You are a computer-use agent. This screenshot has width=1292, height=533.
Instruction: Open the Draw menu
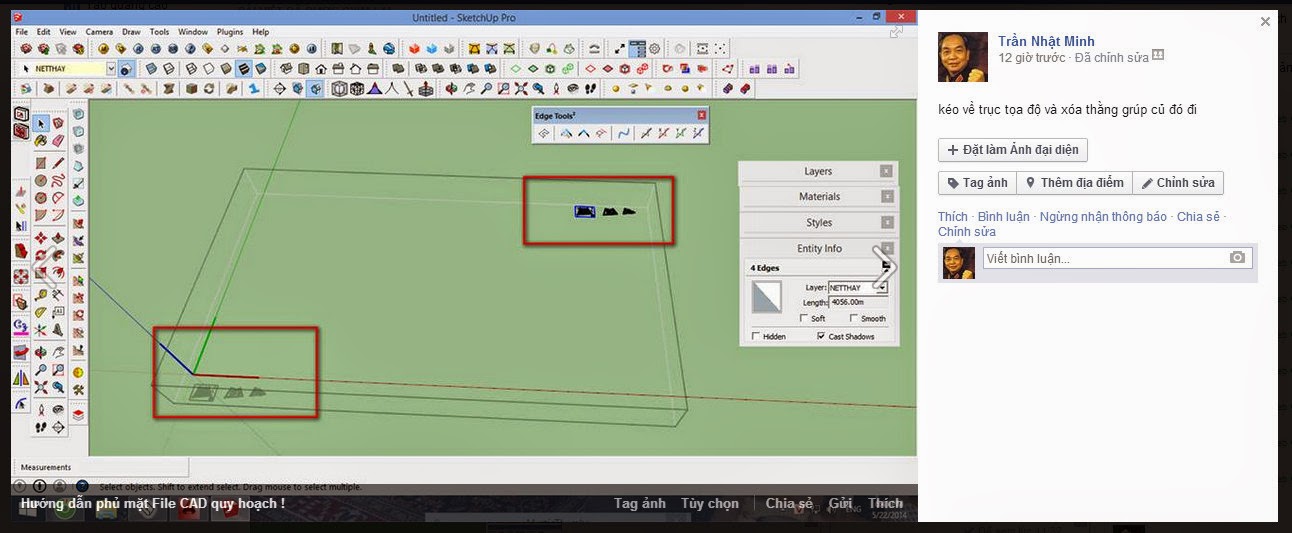[x=131, y=32]
